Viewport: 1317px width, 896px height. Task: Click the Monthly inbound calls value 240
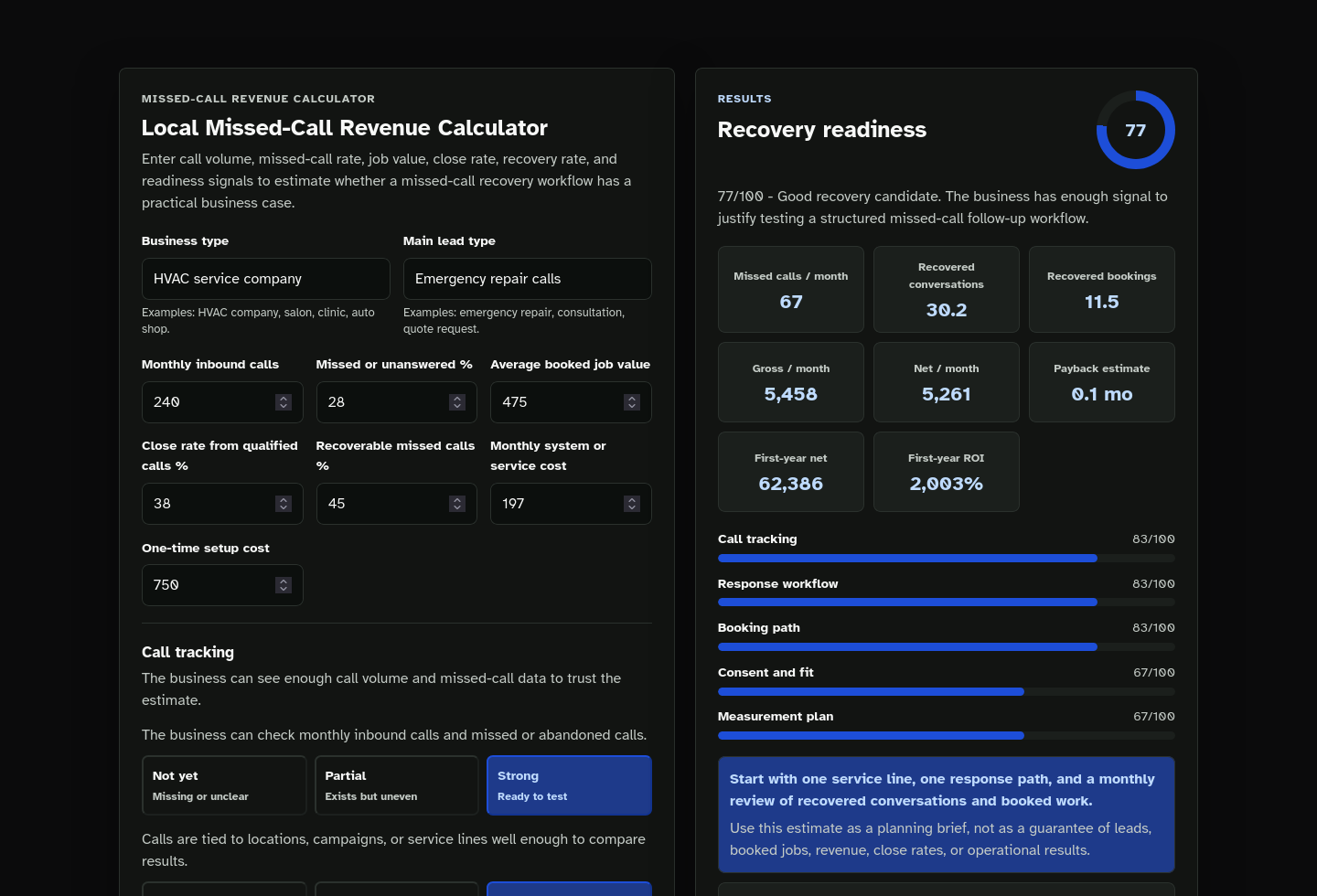point(166,402)
